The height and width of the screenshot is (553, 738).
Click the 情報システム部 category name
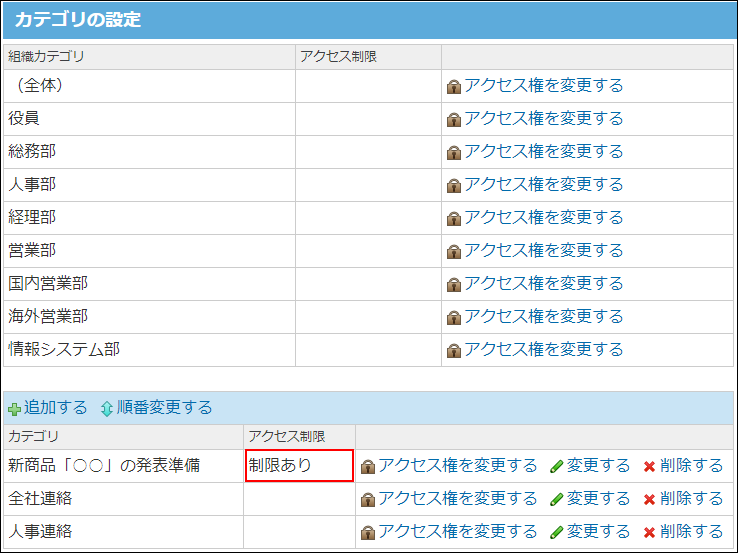(64, 349)
